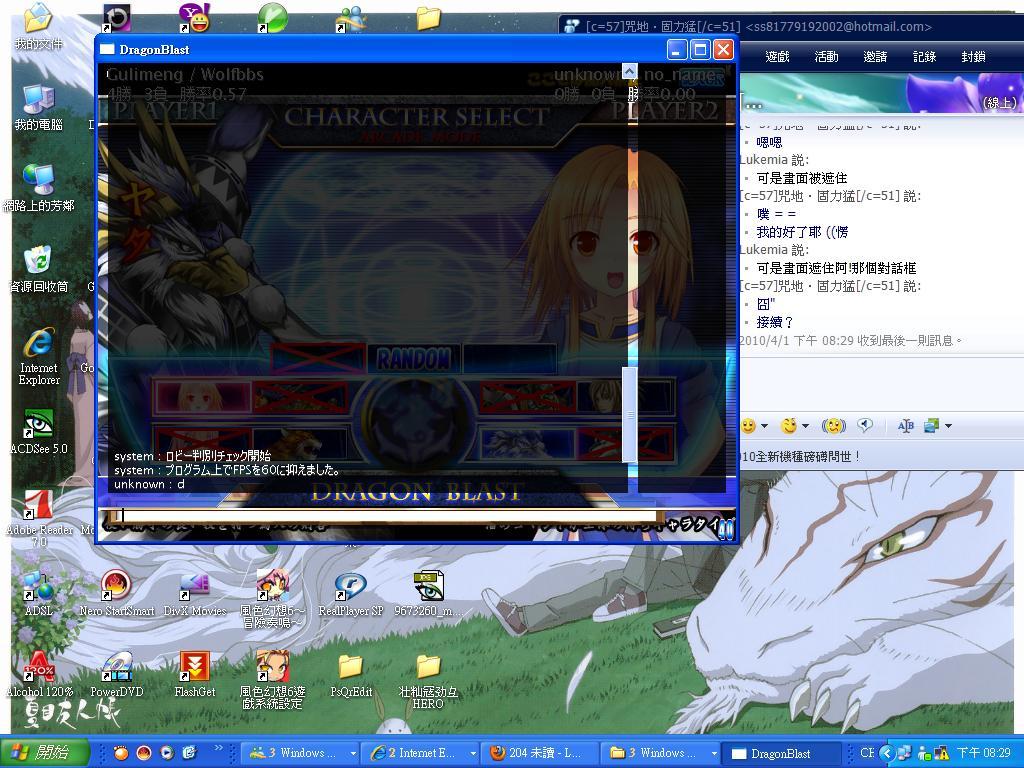
Task: Open the PowerDVD desktop shortcut
Action: click(117, 672)
